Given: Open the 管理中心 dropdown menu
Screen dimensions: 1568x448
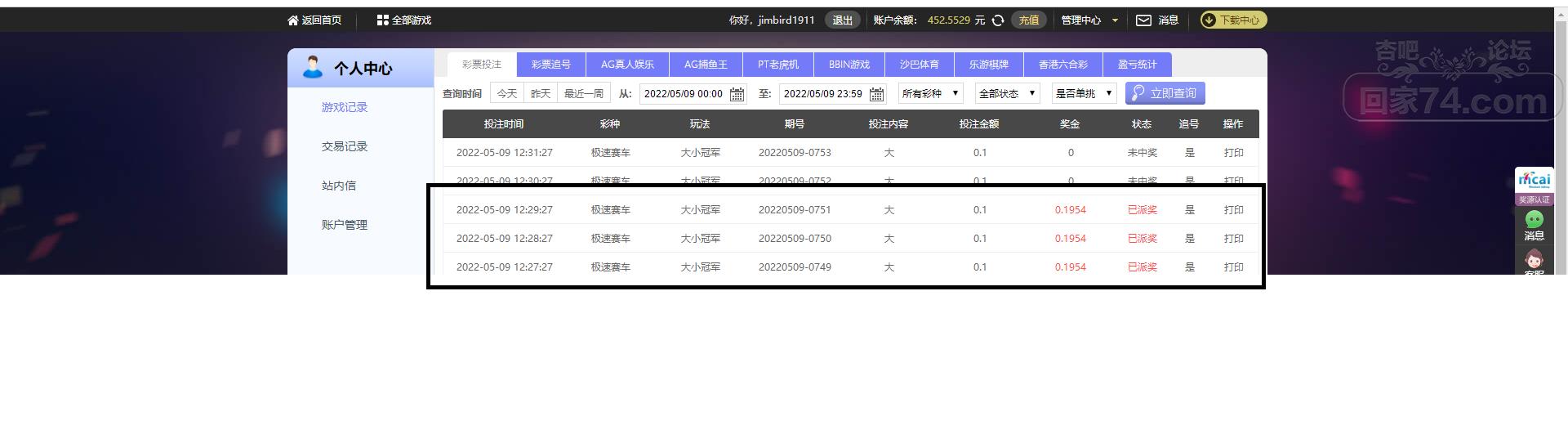Looking at the screenshot, I should click(1089, 20).
